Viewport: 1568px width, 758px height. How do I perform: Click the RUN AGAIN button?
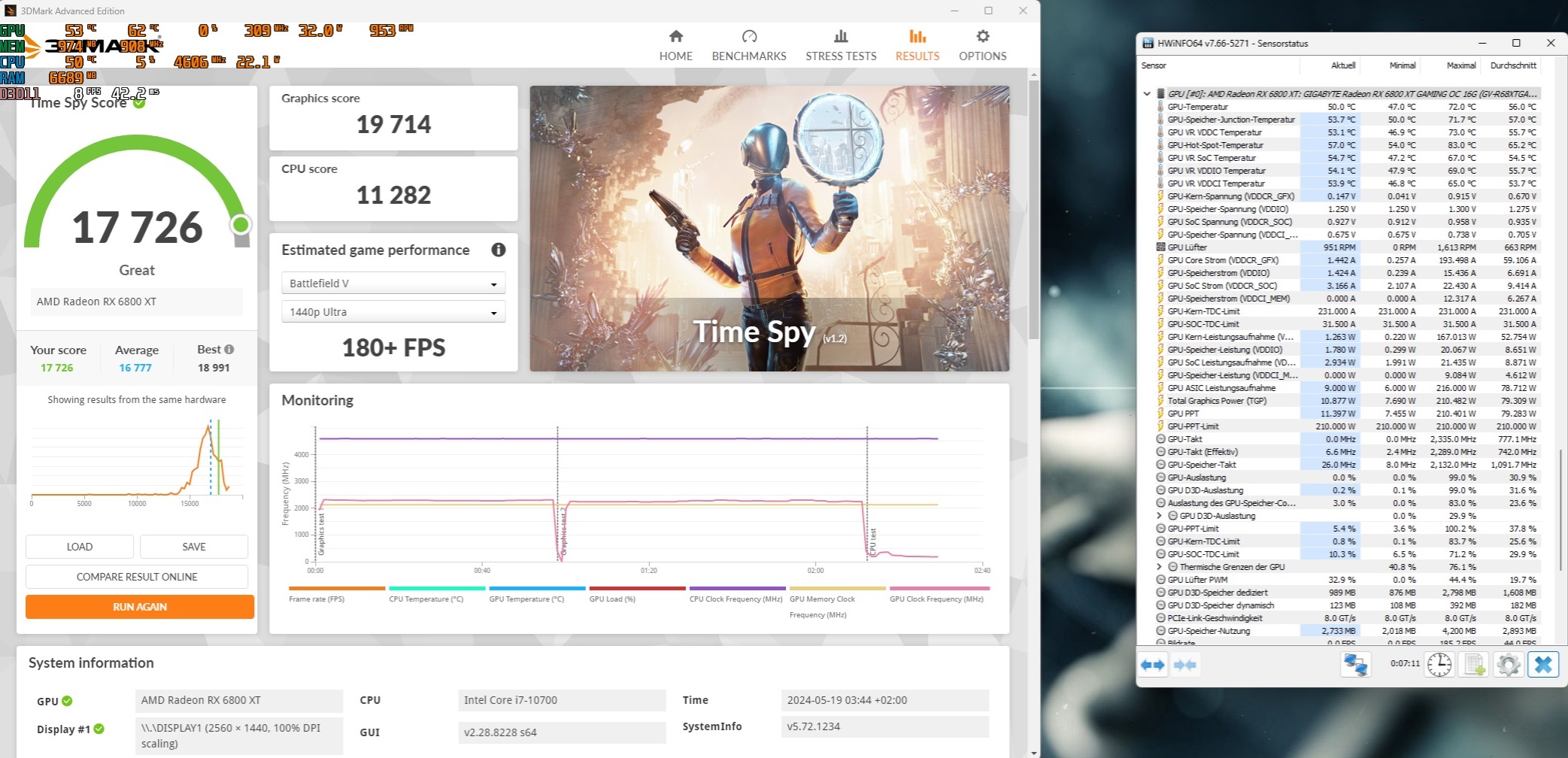click(139, 606)
